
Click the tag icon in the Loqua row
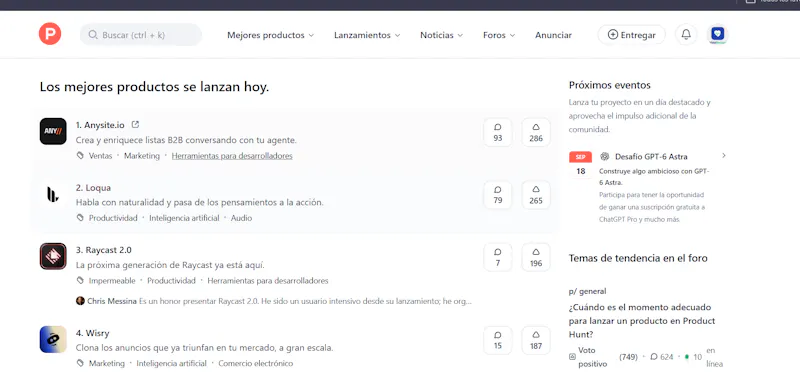80,218
